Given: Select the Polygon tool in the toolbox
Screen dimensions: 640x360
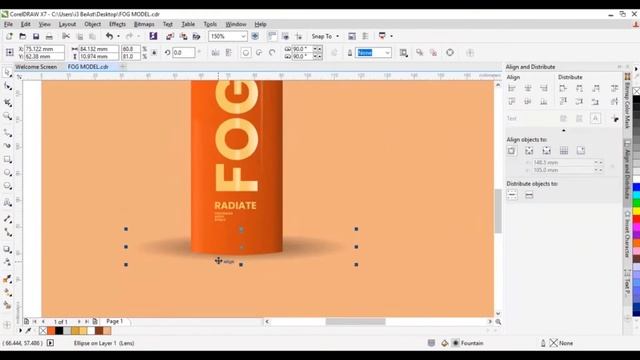Looking at the screenshot, I should coord(7,186).
